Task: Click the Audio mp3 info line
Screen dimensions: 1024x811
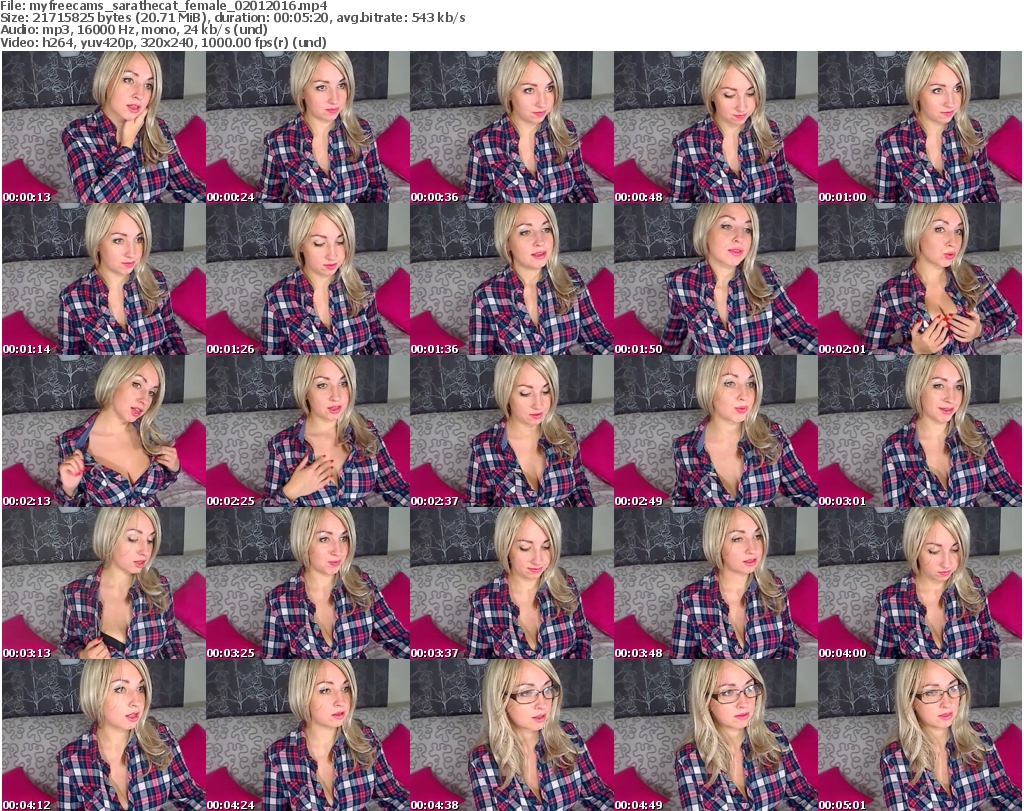Action: click(134, 30)
